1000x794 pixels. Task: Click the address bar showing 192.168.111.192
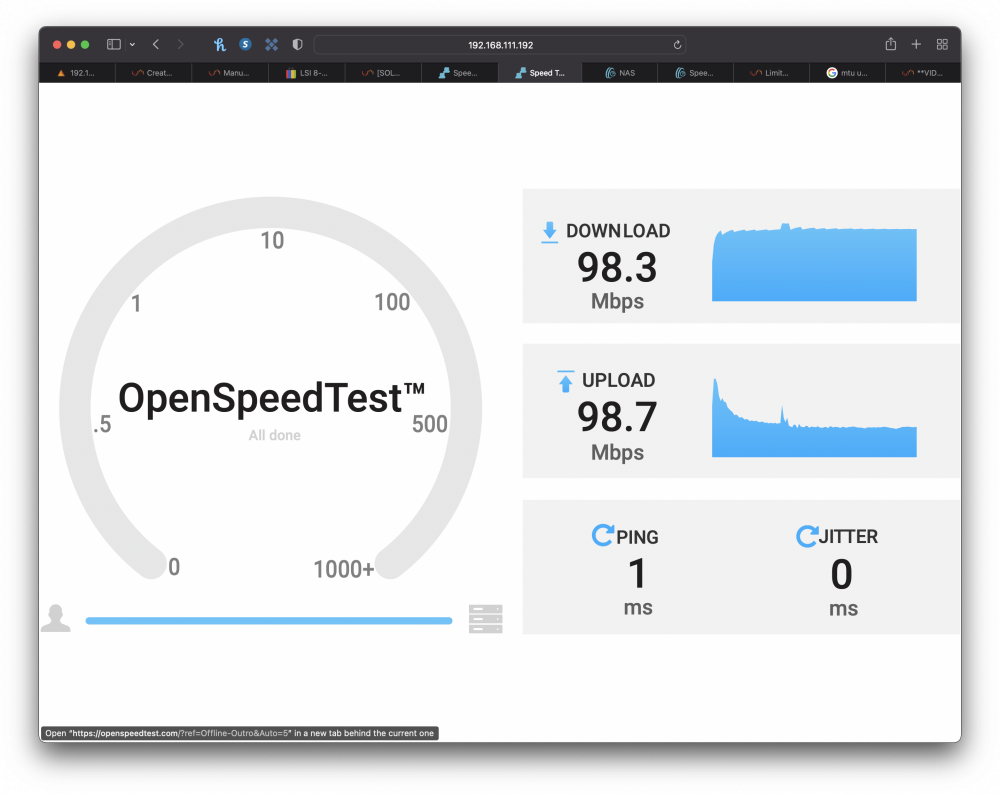(500, 45)
